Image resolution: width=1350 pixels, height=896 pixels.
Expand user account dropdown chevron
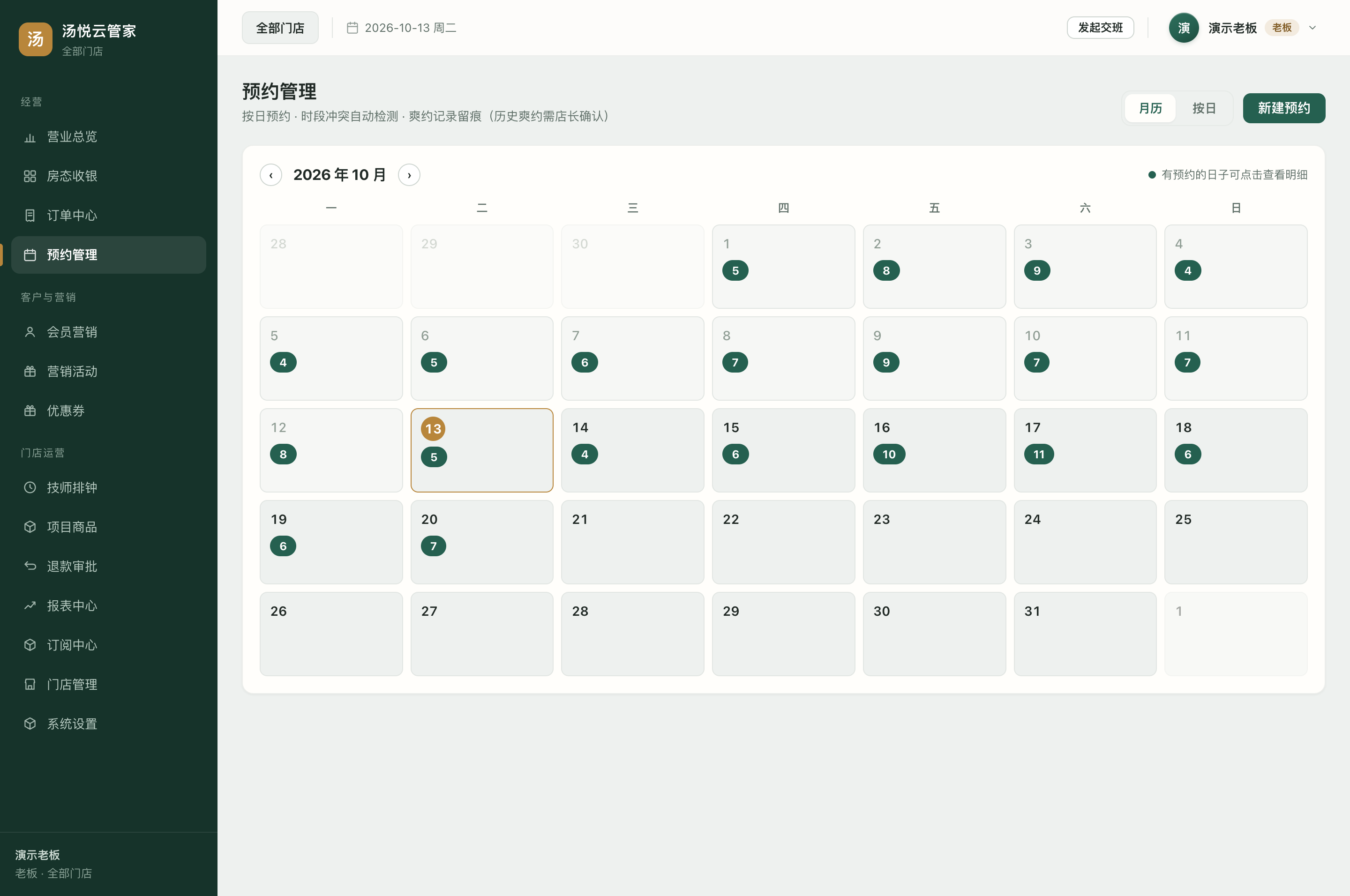point(1312,28)
